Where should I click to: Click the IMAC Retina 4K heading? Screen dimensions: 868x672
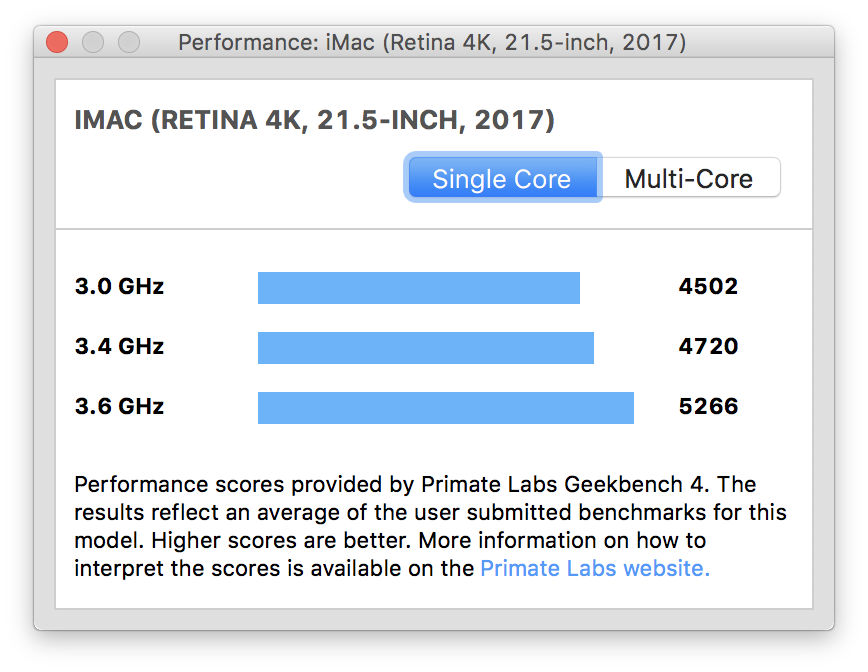coord(314,120)
